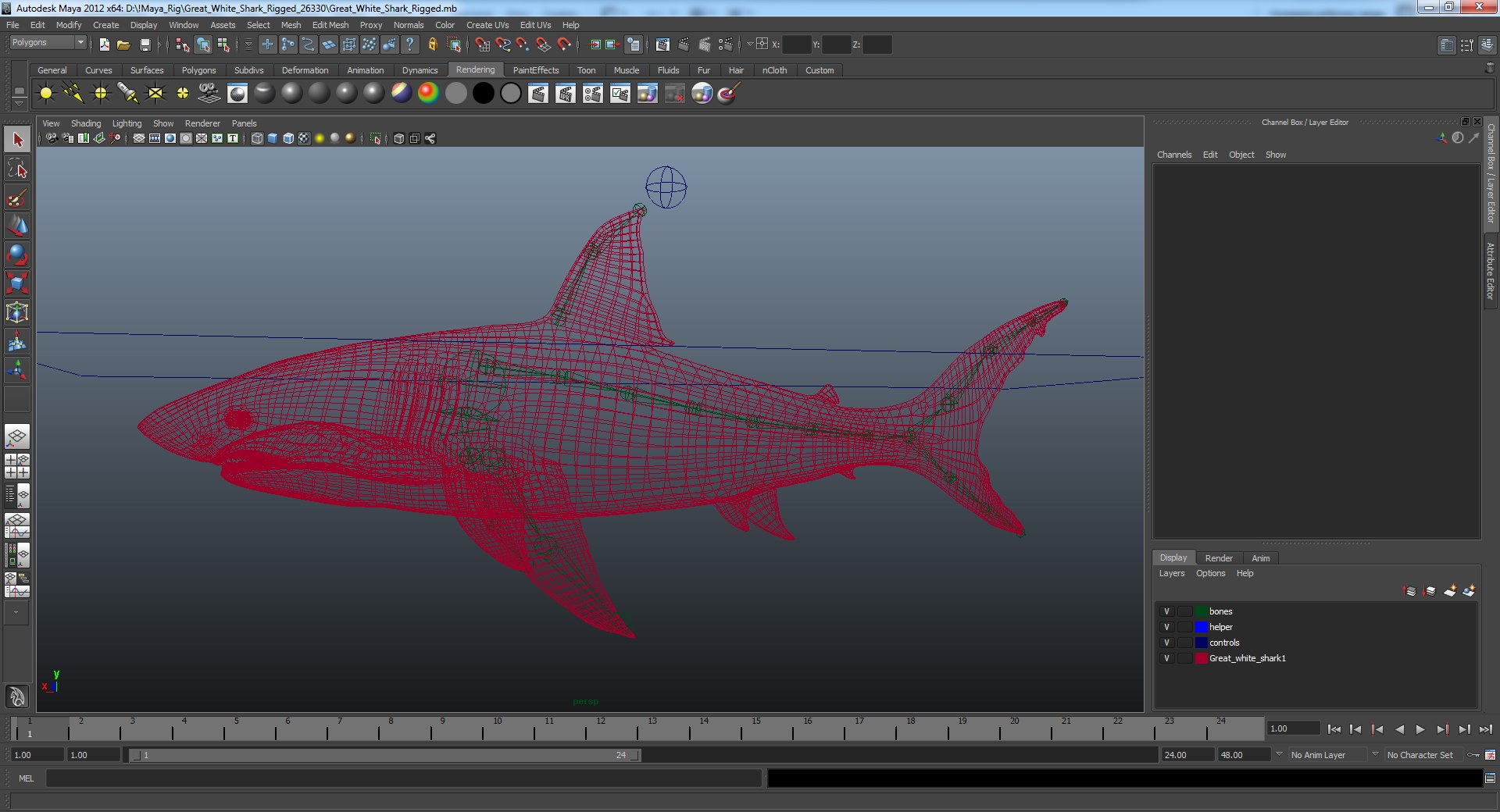This screenshot has height=812, width=1500.
Task: Open a scene with the folder icon
Action: click(123, 45)
